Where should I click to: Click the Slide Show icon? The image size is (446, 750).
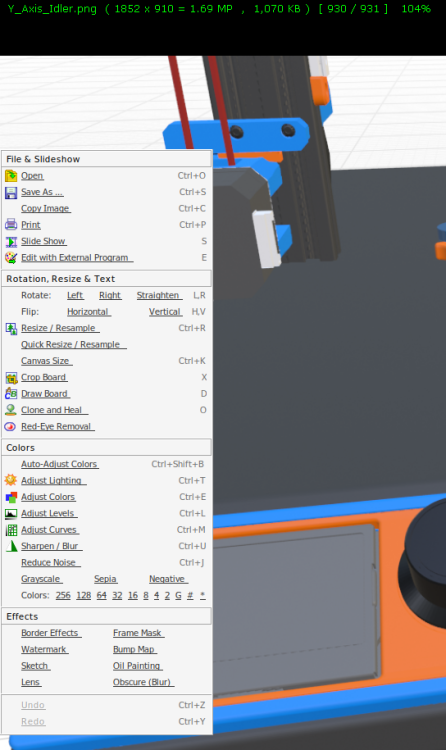tap(11, 242)
